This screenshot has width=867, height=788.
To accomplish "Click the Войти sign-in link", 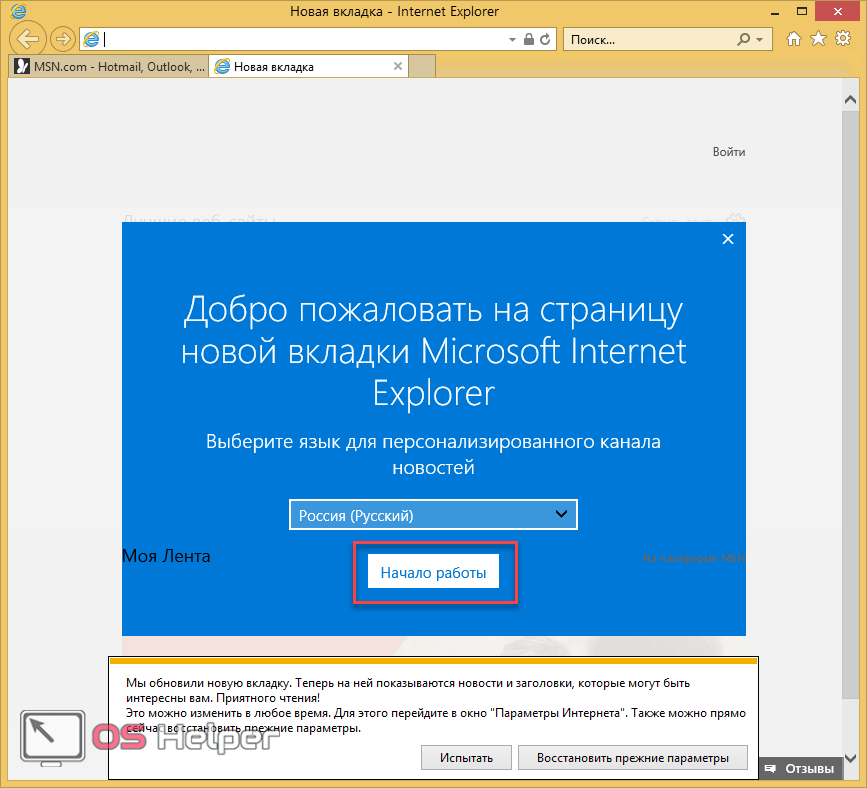I will tap(728, 152).
